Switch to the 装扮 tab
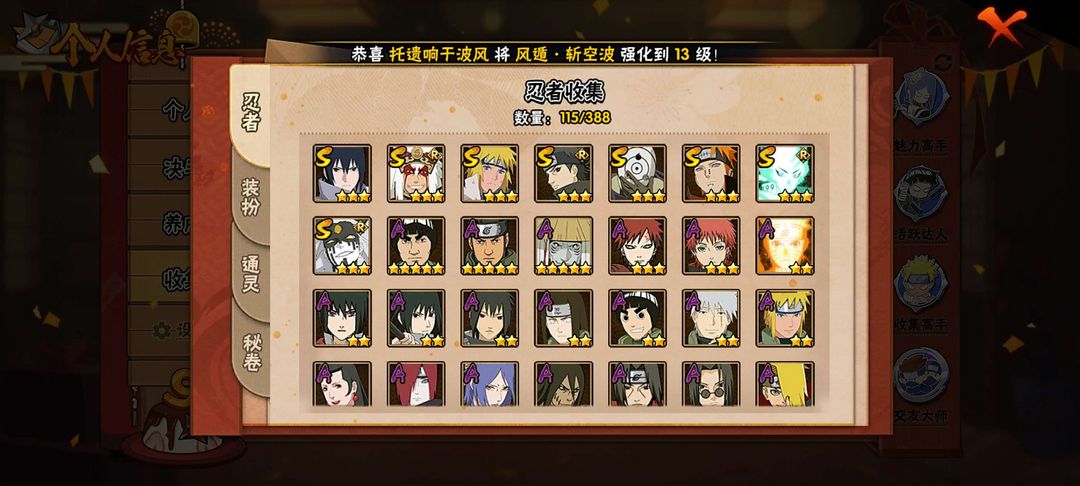The height and width of the screenshot is (486, 1080). (250, 196)
